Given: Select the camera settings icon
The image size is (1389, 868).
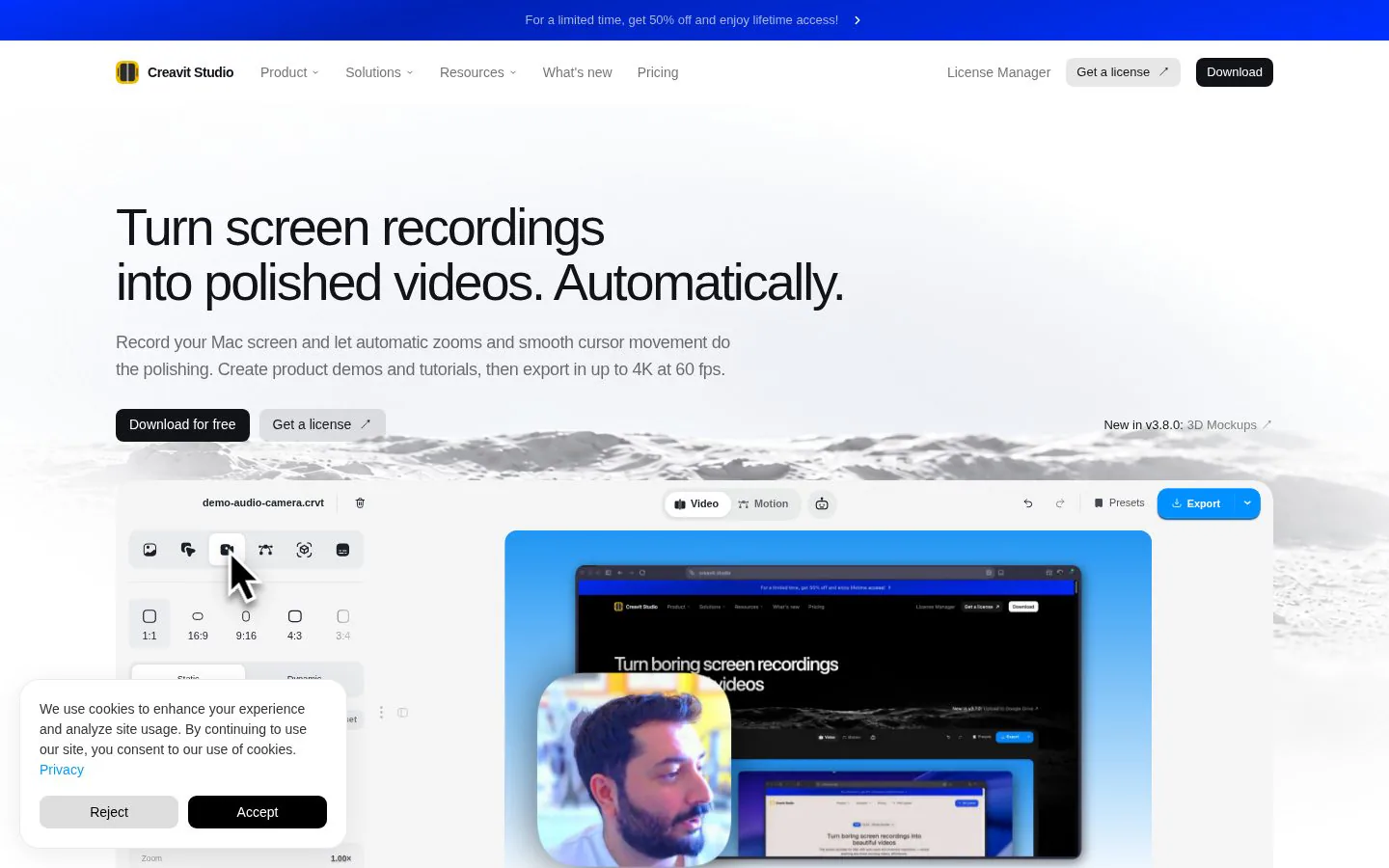Looking at the screenshot, I should click(x=227, y=550).
